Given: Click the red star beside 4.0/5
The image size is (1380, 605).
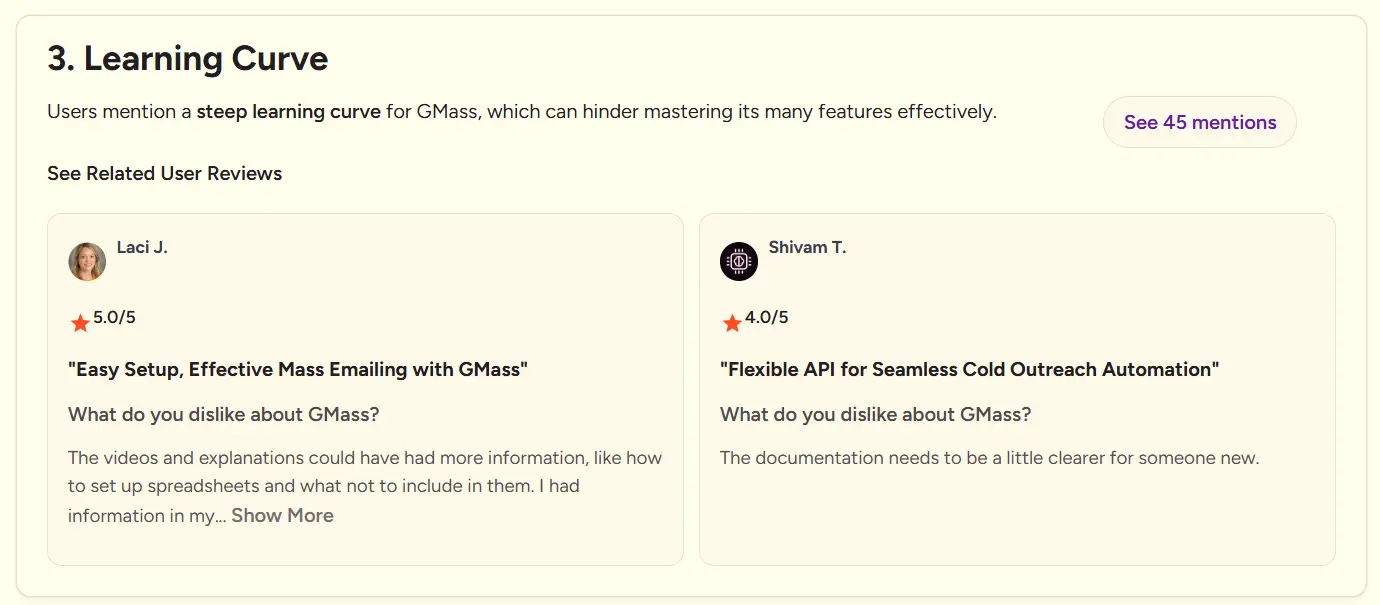Looking at the screenshot, I should pos(732,322).
